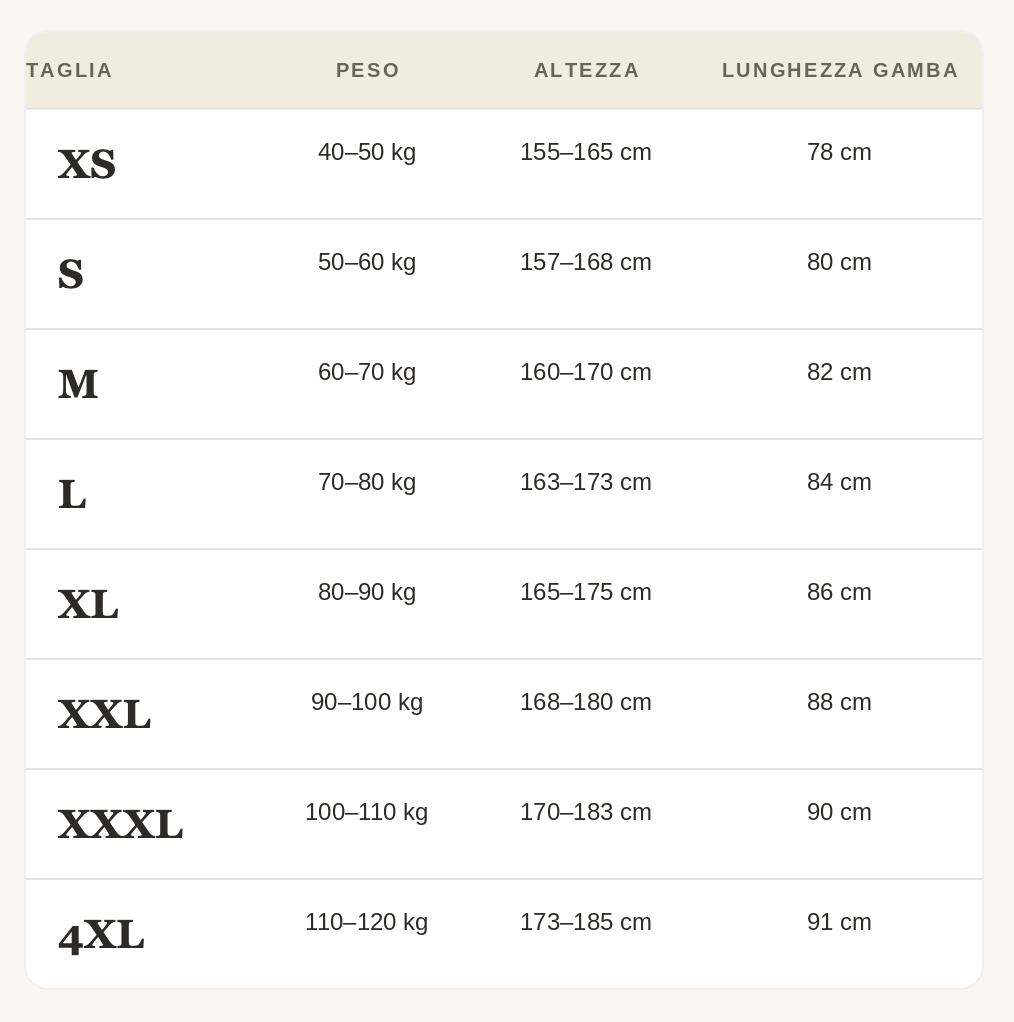Click the ALTEZZA column header
The height and width of the screenshot is (1022, 1014).
tap(587, 70)
